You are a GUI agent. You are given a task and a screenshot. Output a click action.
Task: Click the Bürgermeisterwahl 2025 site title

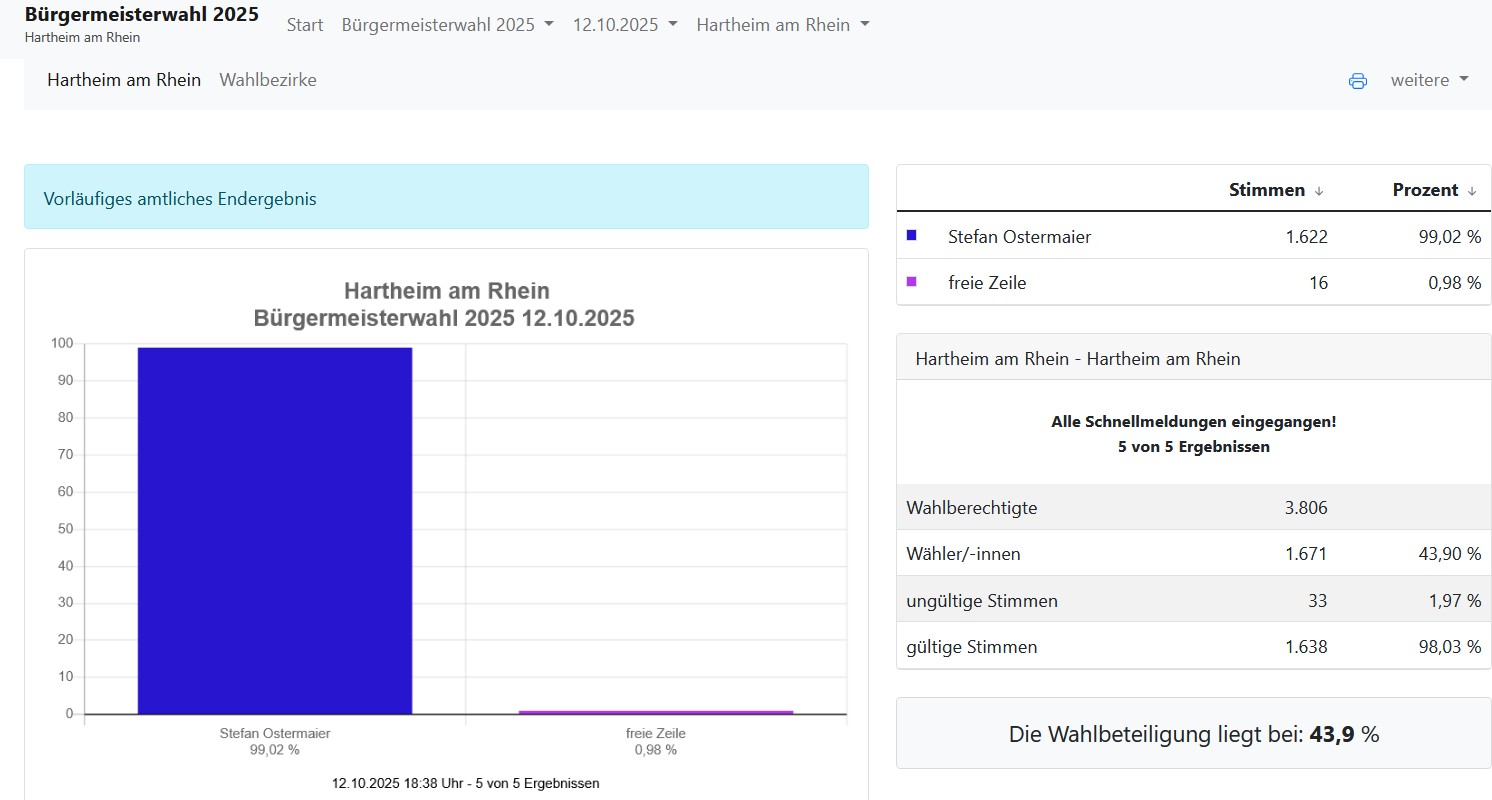pos(141,15)
